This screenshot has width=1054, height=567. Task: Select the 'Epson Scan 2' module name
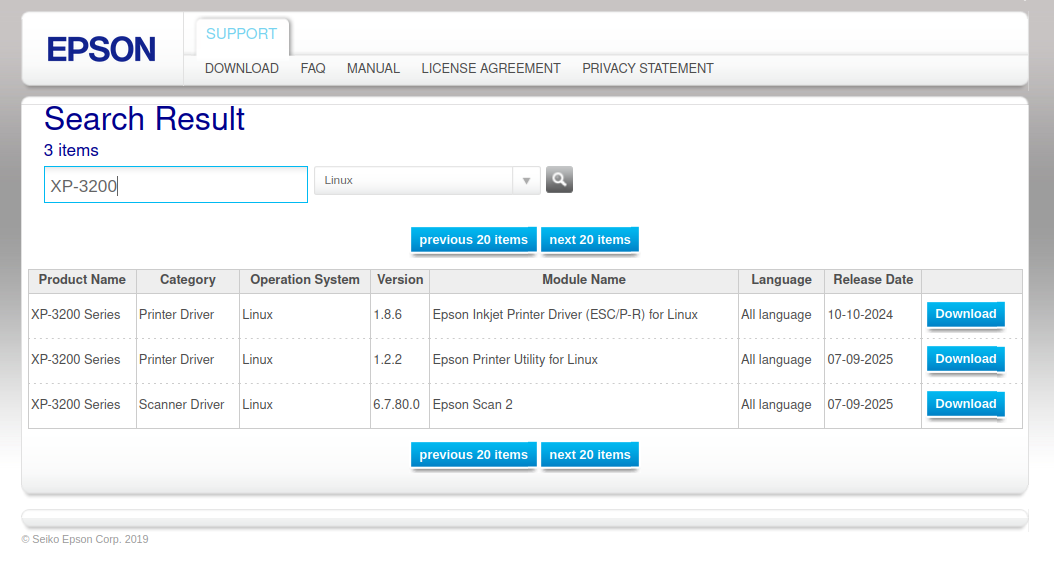click(x=473, y=404)
